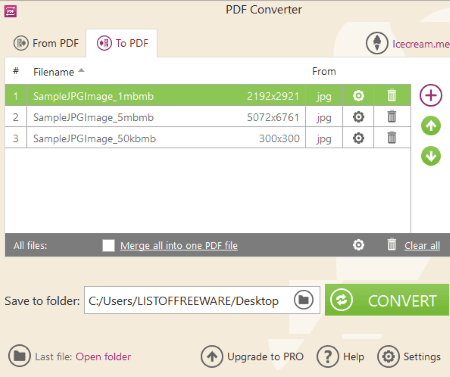This screenshot has width=450, height=377.
Task: Click the trash icon beside Clear all
Action: click(x=392, y=244)
